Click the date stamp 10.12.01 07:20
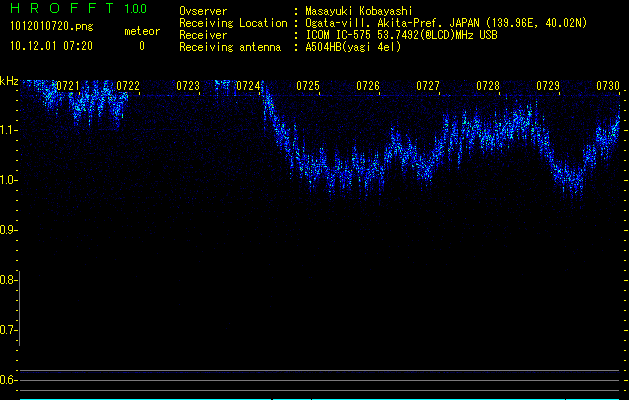This screenshot has height=400, width=629. click(x=51, y=46)
